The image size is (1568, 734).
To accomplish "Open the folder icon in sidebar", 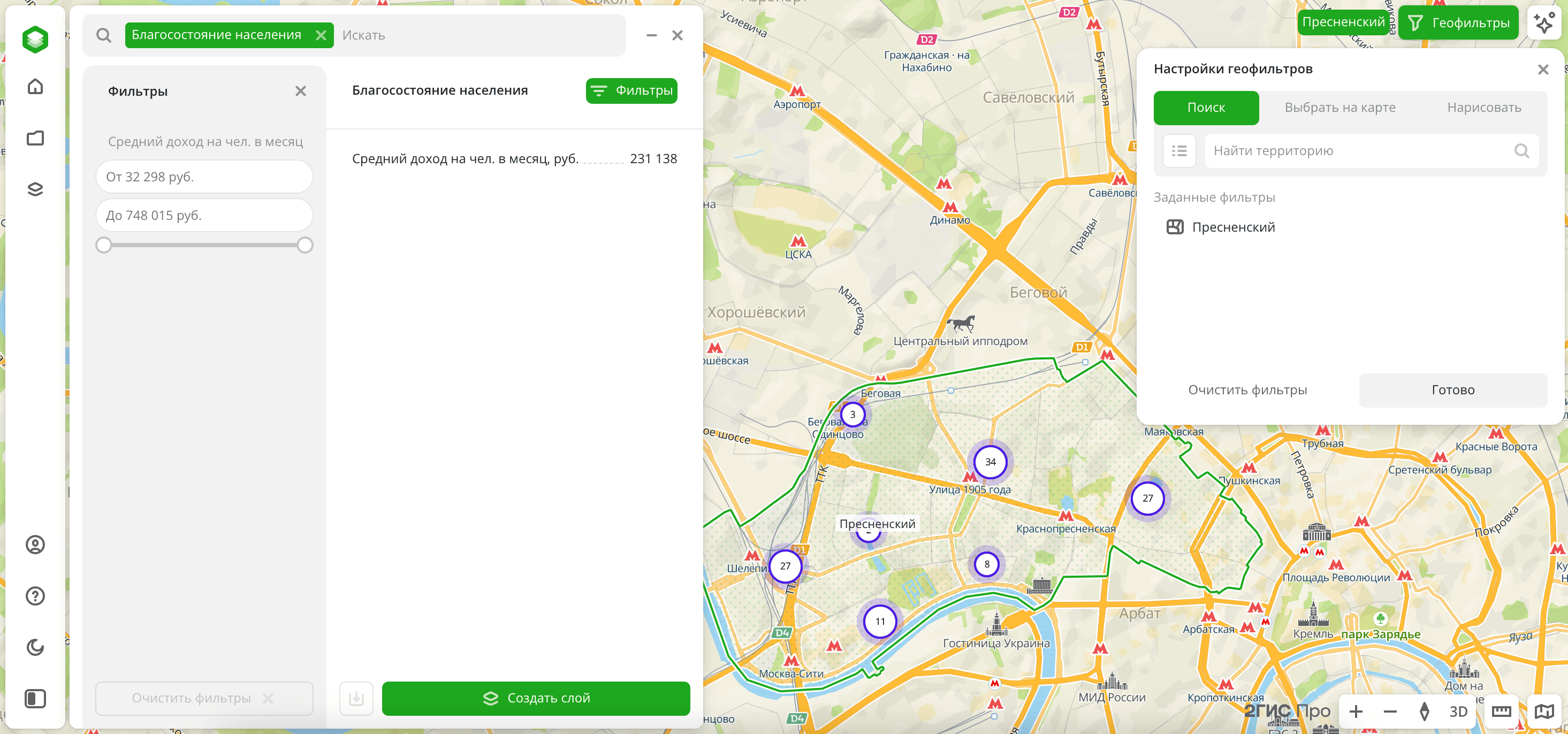I will 35,138.
